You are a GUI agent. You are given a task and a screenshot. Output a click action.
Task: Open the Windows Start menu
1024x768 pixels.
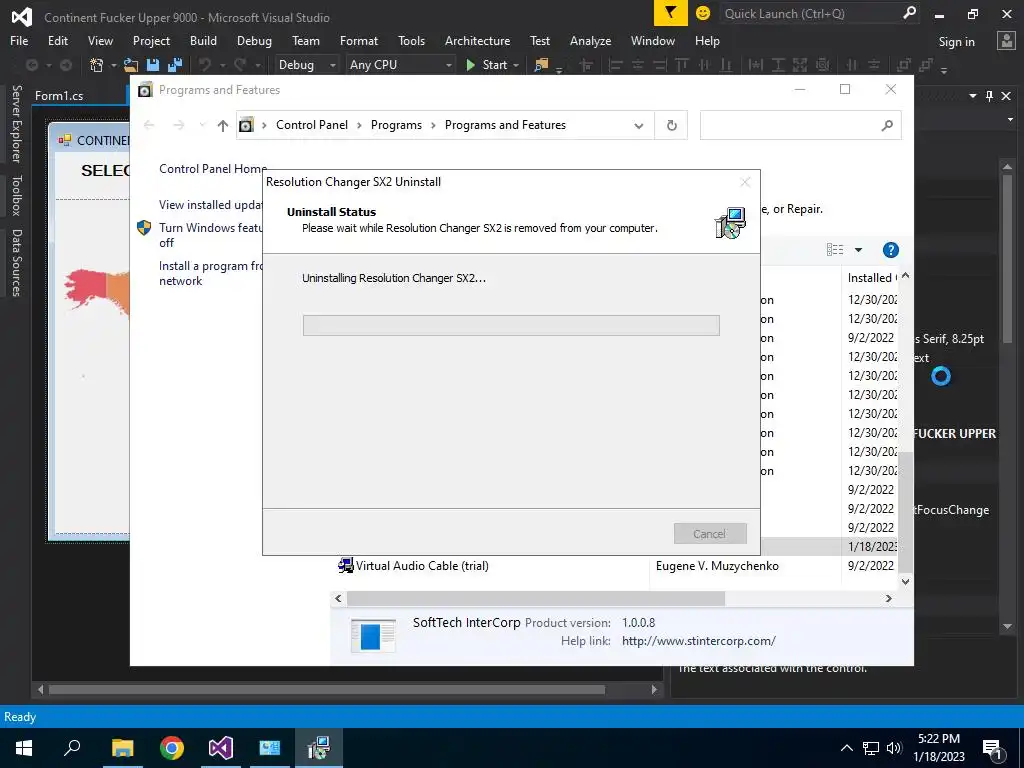[24, 748]
